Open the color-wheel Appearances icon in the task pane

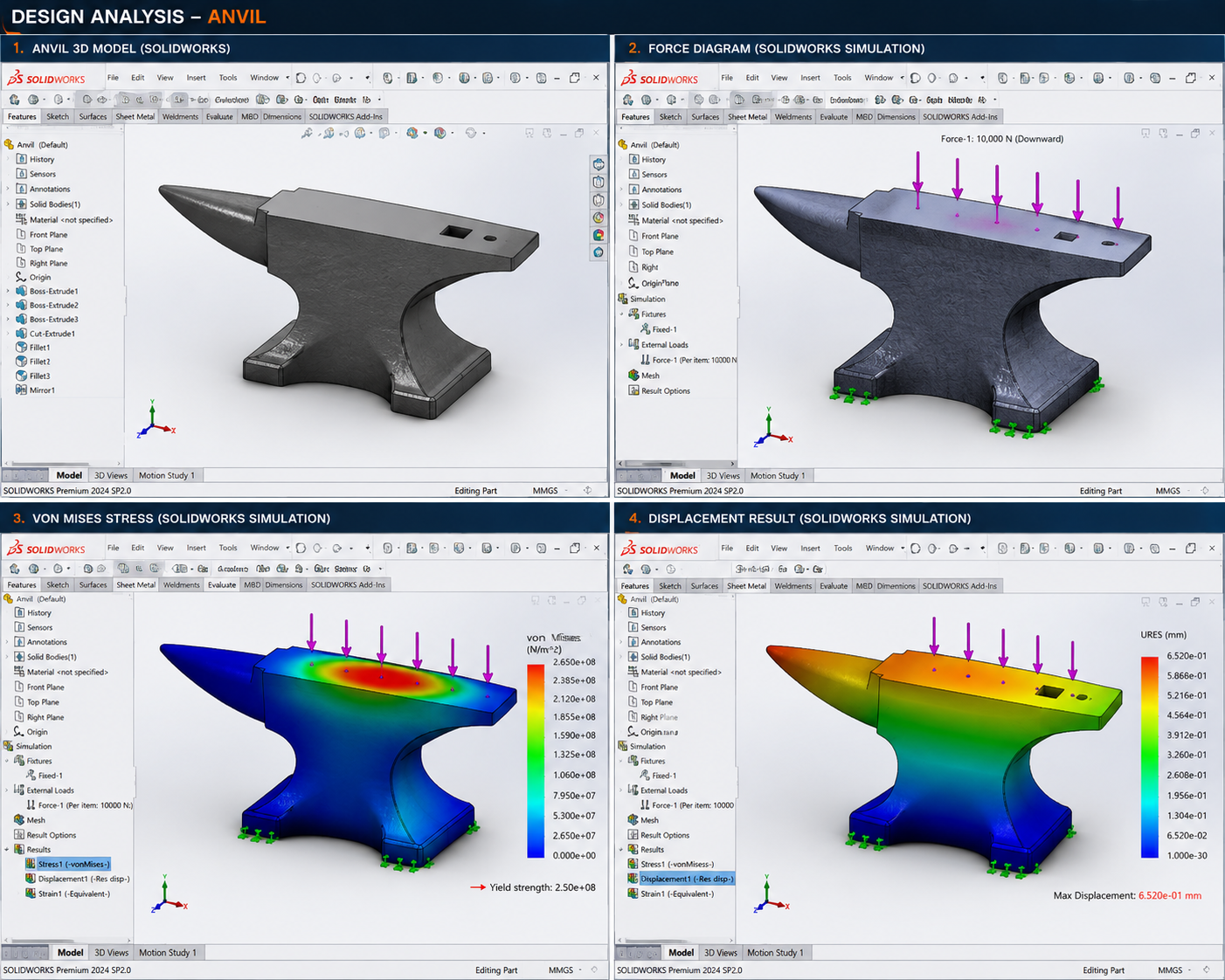(599, 217)
